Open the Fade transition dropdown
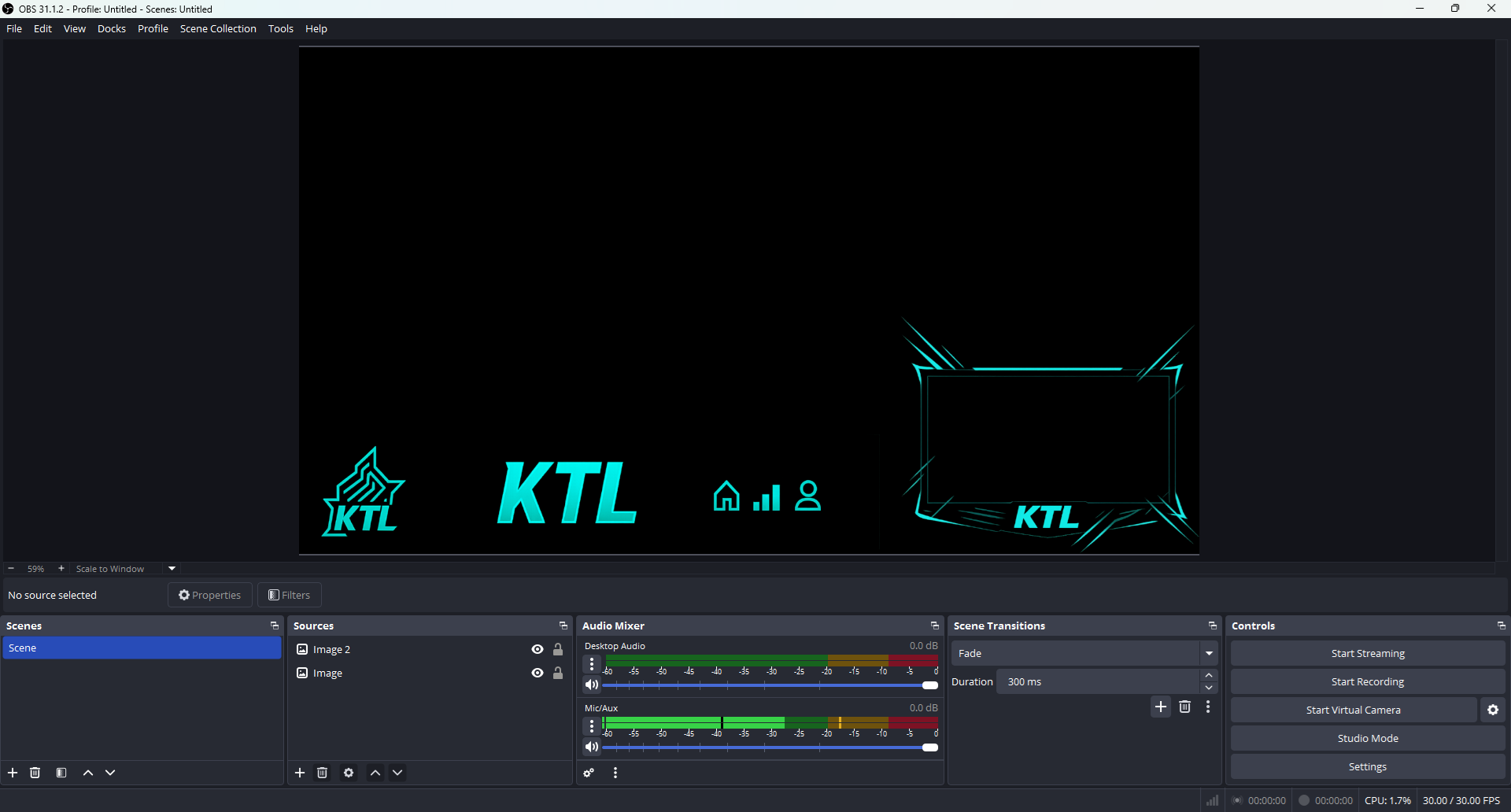This screenshot has width=1511, height=812. pyautogui.click(x=1210, y=653)
